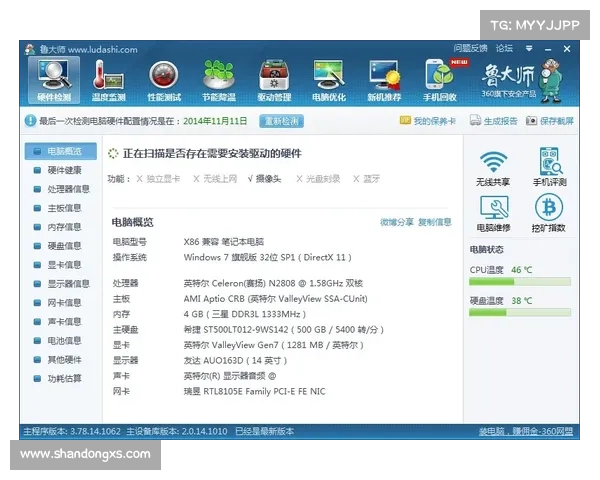Viewport: 600px width, 480px height.
Task: Open 我的保养卡 maintenance card
Action: click(428, 121)
